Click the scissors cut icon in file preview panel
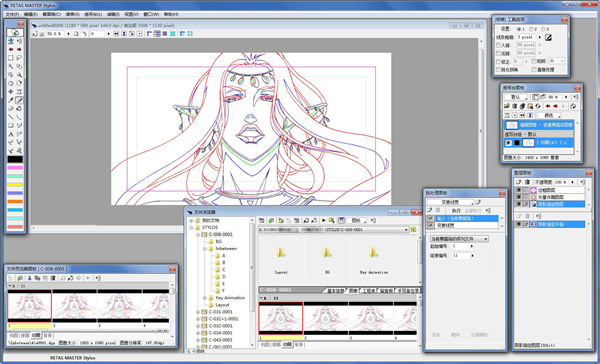This screenshot has height=364, width=600. coord(29,278)
